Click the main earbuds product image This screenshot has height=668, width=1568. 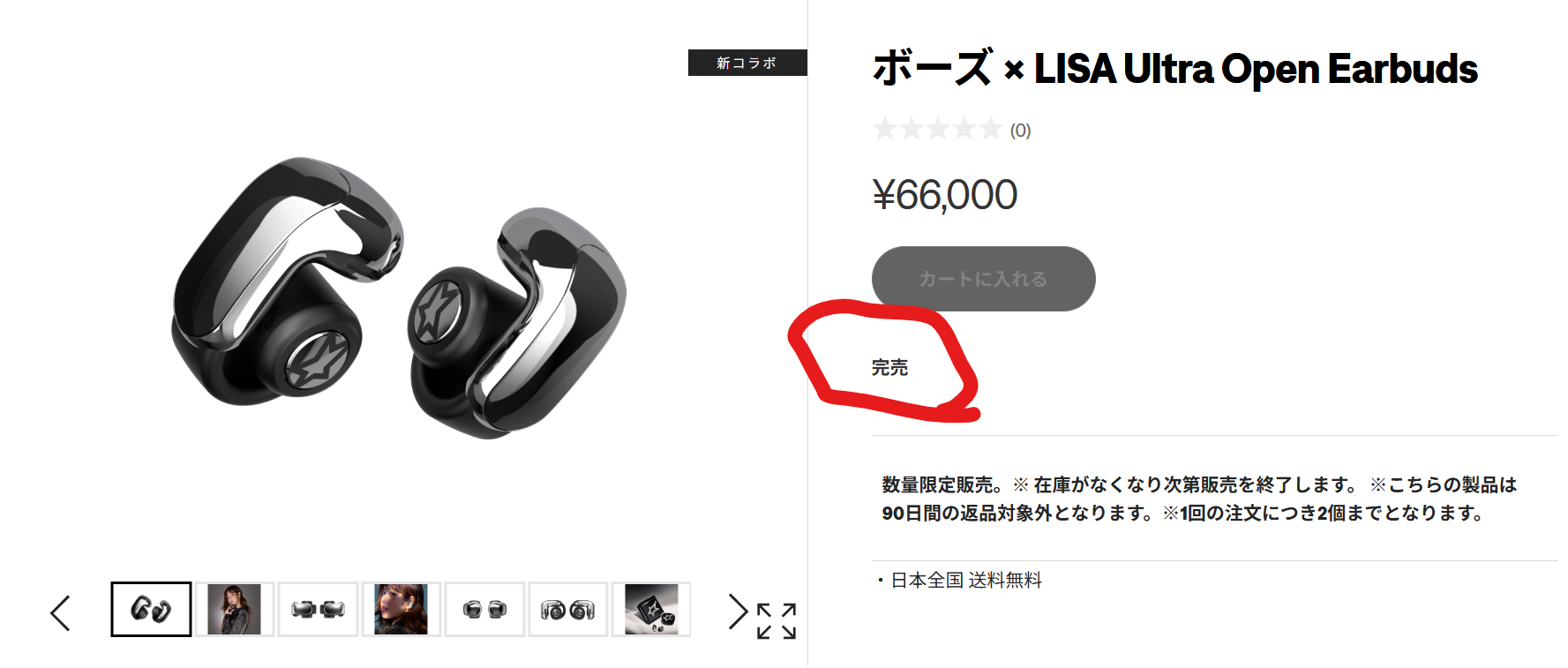click(399, 297)
